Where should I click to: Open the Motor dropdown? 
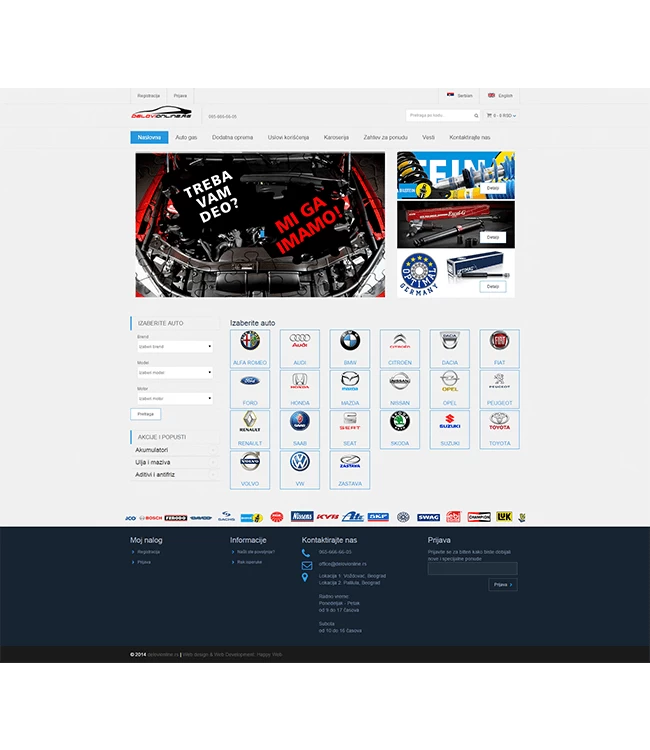[175, 398]
